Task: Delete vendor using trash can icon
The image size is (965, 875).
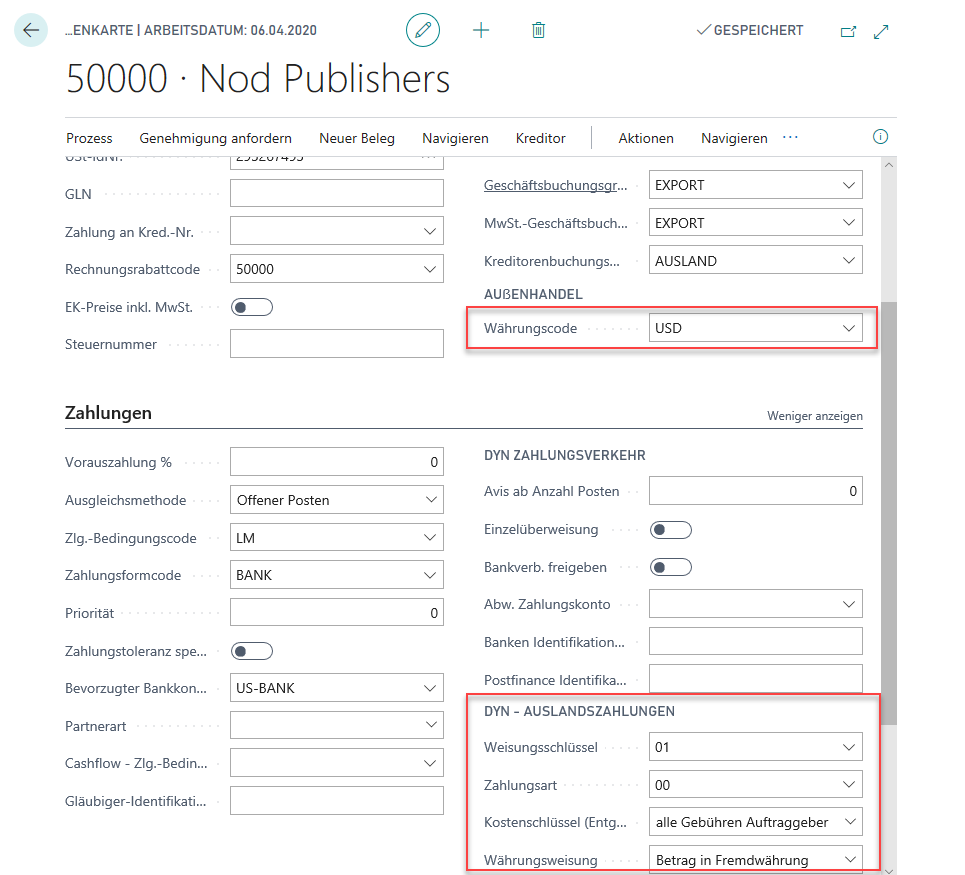Action: [539, 30]
